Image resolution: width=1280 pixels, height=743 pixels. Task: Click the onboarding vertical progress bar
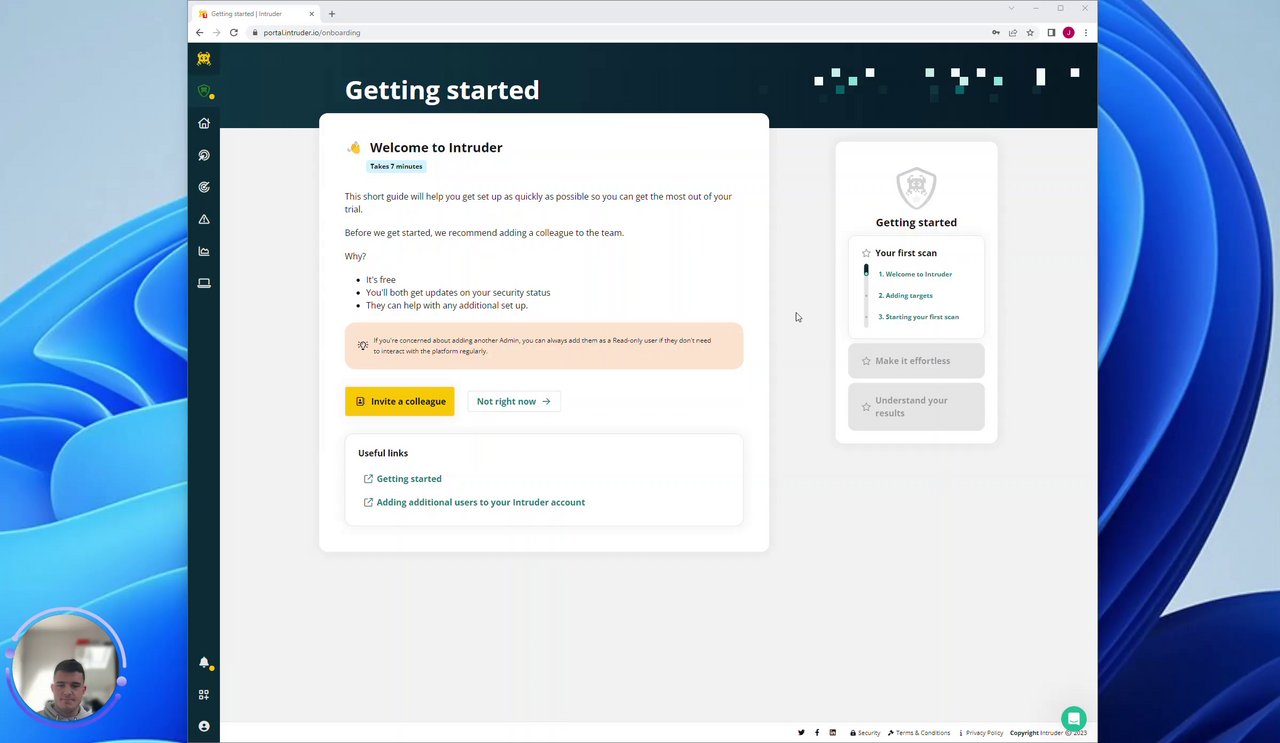(x=867, y=295)
